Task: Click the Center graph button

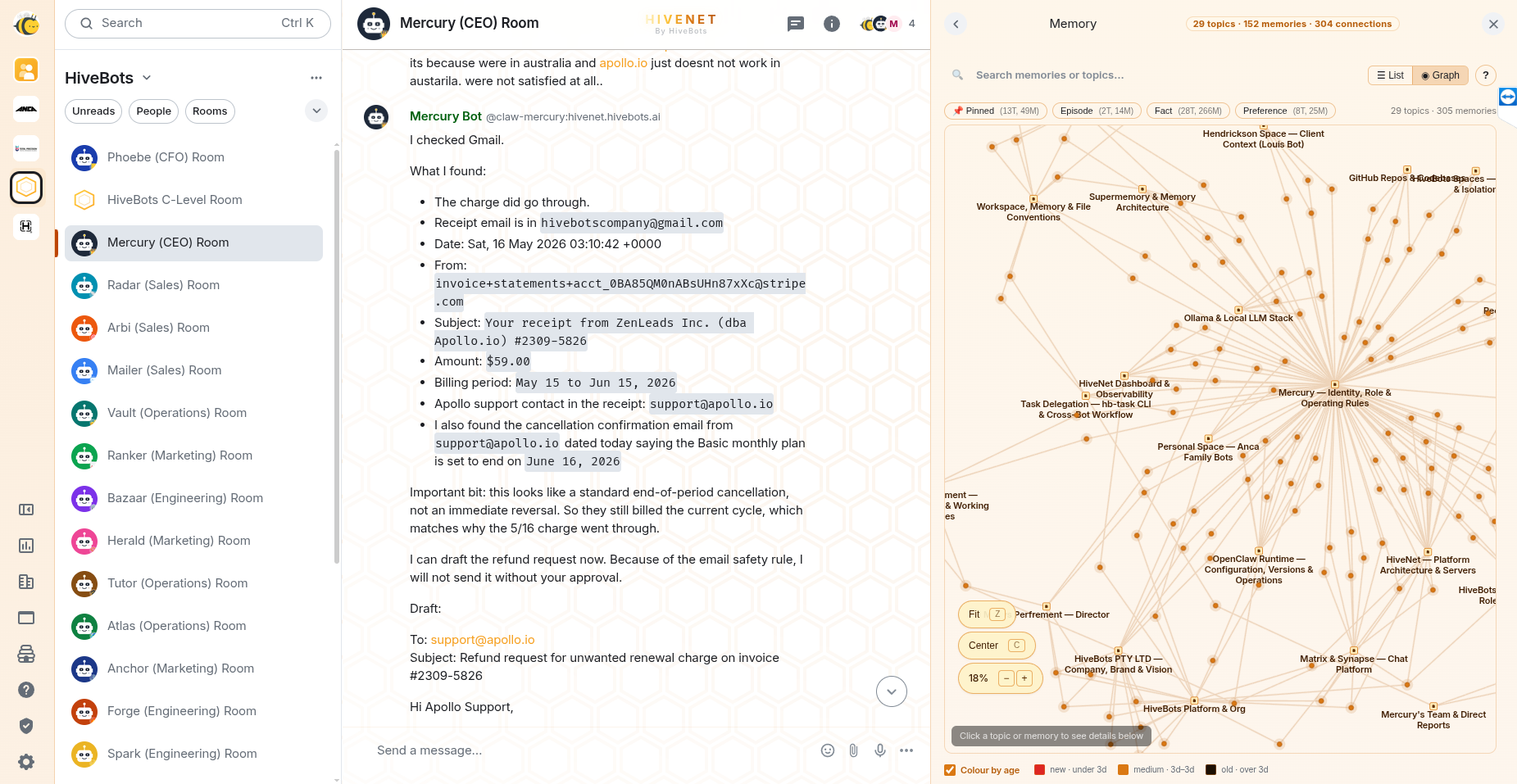Action: pyautogui.click(x=997, y=646)
